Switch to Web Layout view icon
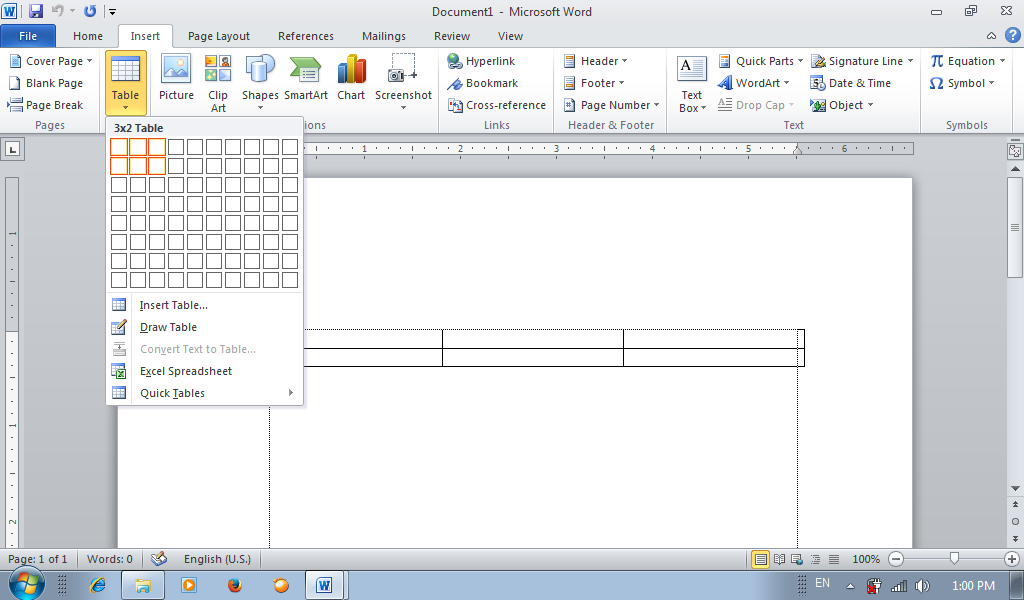This screenshot has height=600, width=1024. 797,559
